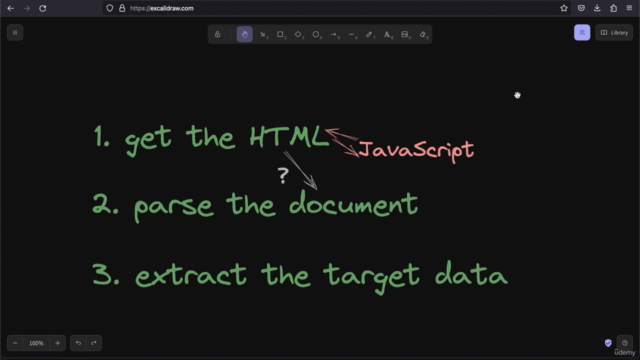This screenshot has height=360, width=640.
Task: Select the Selection arrow tool
Action: tap(263, 34)
